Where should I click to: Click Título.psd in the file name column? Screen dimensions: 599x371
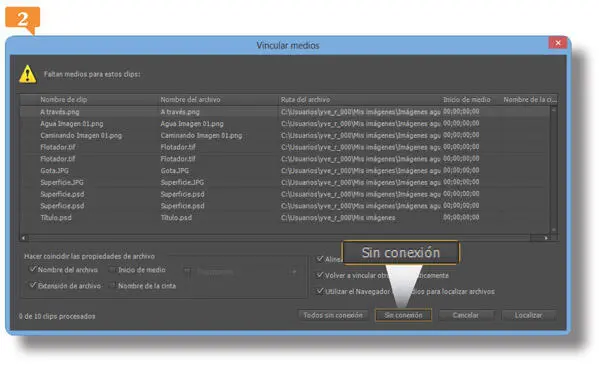(x=176, y=218)
